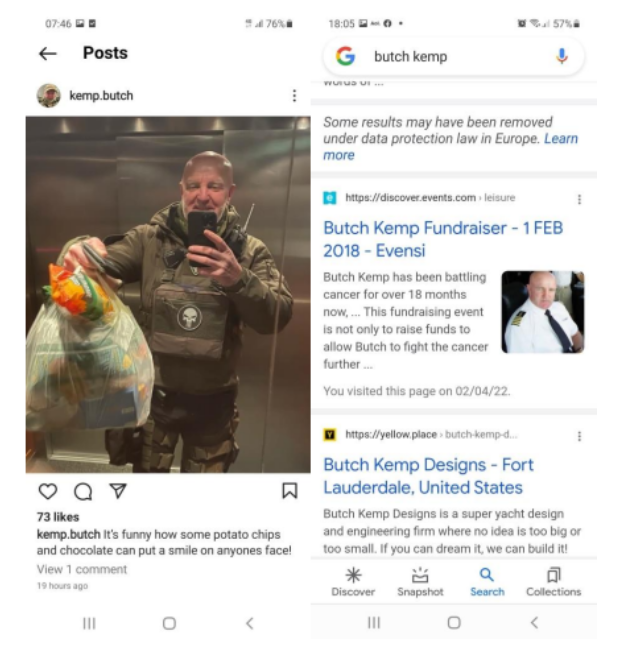Switch to the Snapshot tab
This screenshot has width=621, height=649.
(420, 582)
